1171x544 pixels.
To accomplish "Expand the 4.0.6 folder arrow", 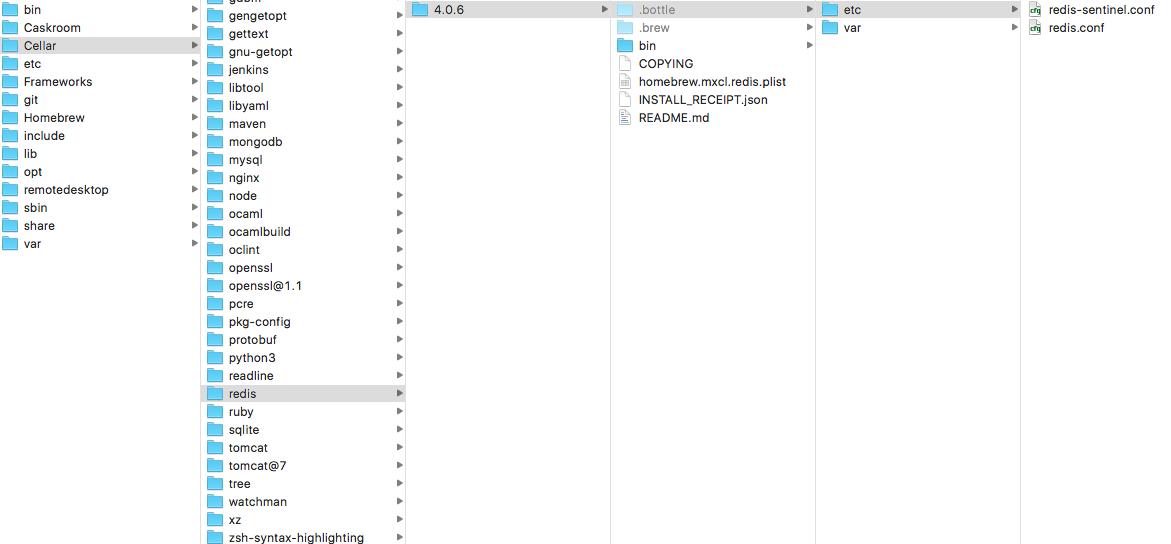I will pos(604,10).
